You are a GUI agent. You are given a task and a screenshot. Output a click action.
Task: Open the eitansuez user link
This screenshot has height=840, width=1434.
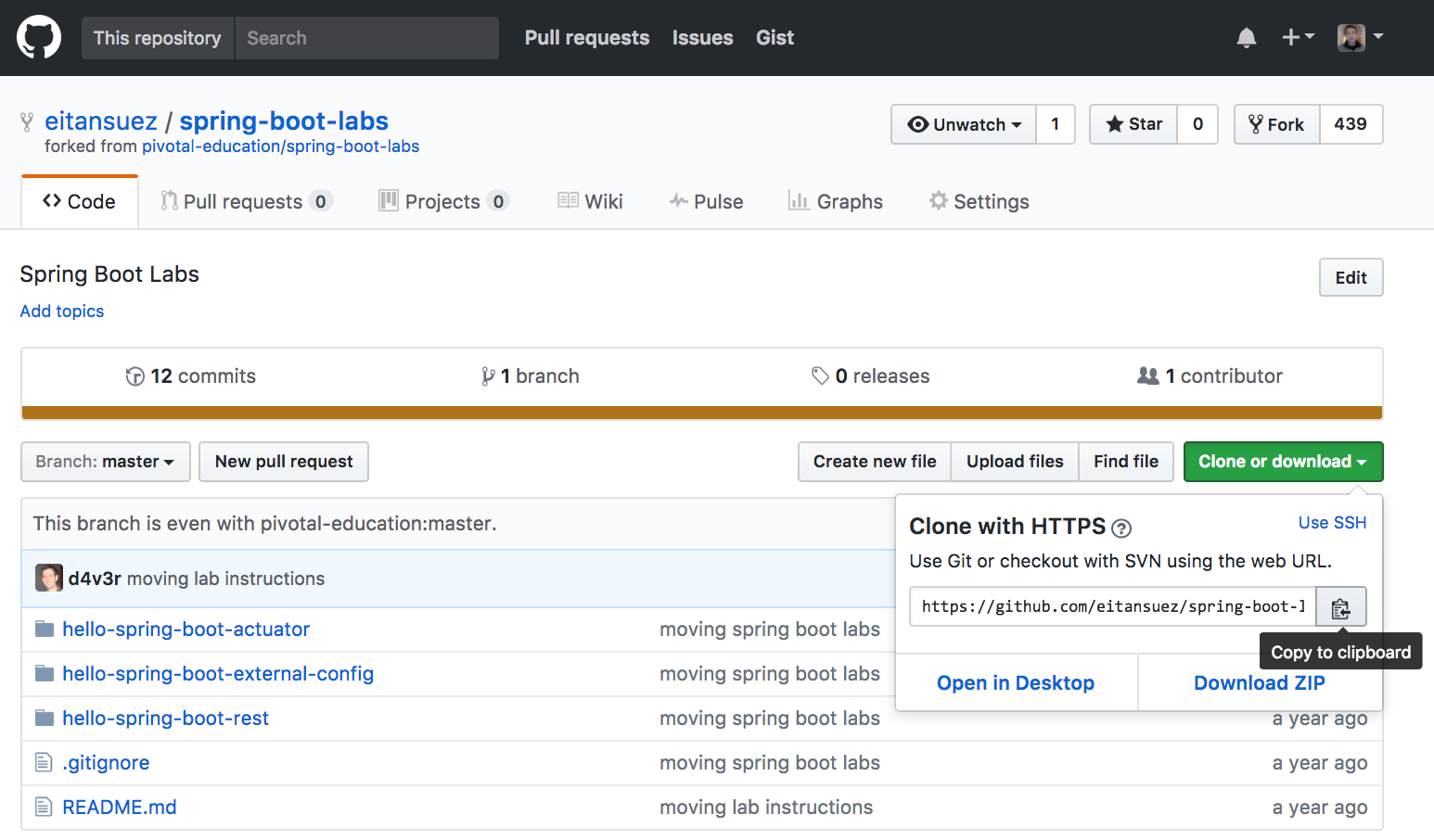point(101,121)
